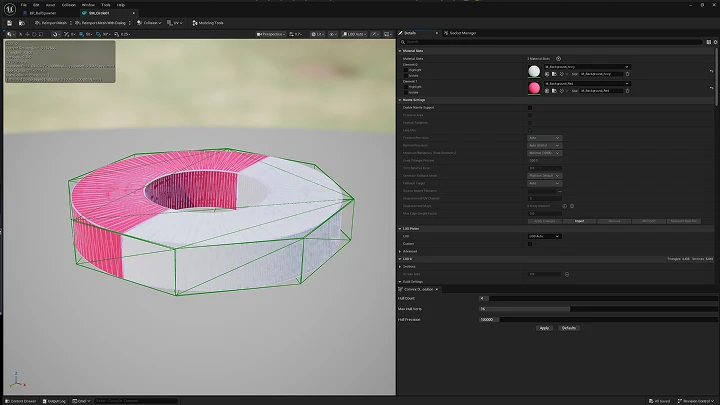This screenshot has width=720, height=405.
Task: Enable Nanite Support checkbox
Action: point(530,108)
